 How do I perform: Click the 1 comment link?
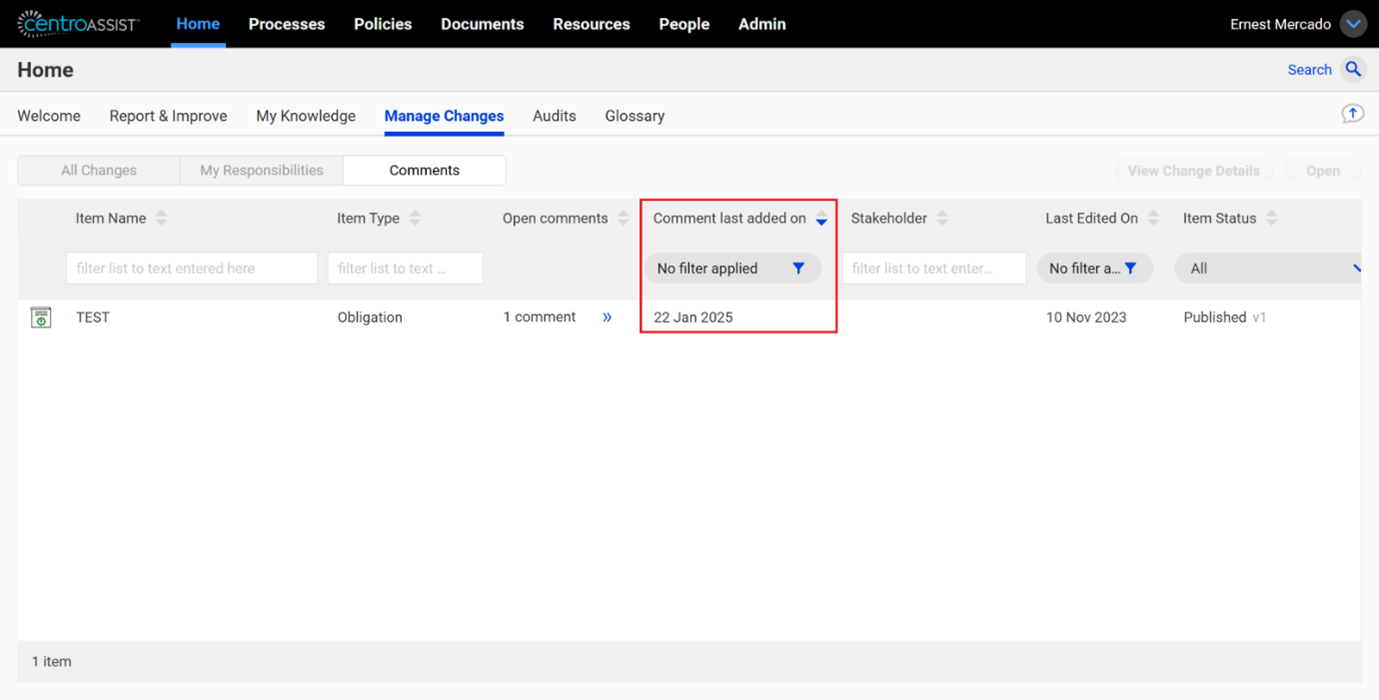tap(539, 317)
